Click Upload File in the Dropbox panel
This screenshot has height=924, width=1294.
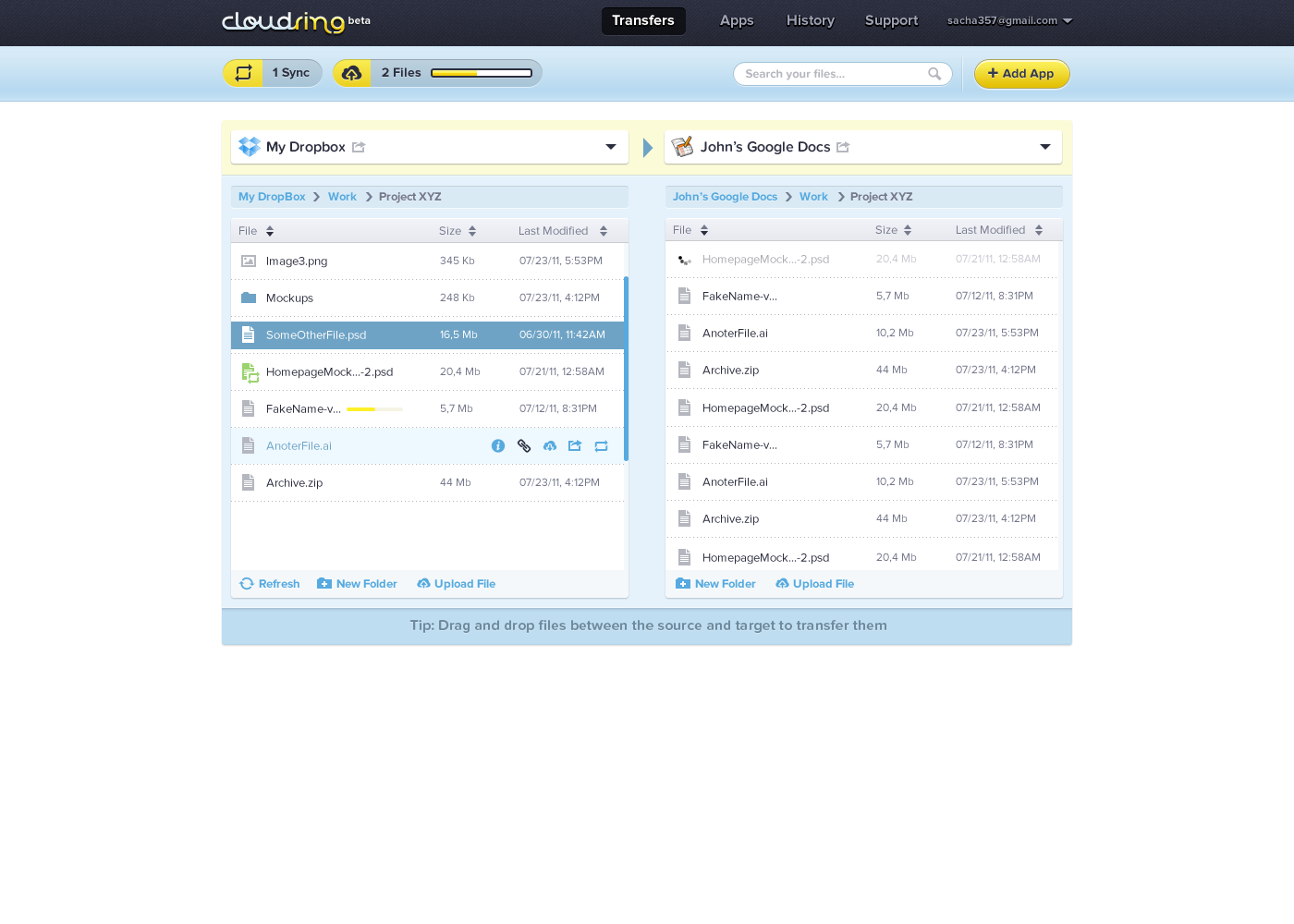(456, 584)
